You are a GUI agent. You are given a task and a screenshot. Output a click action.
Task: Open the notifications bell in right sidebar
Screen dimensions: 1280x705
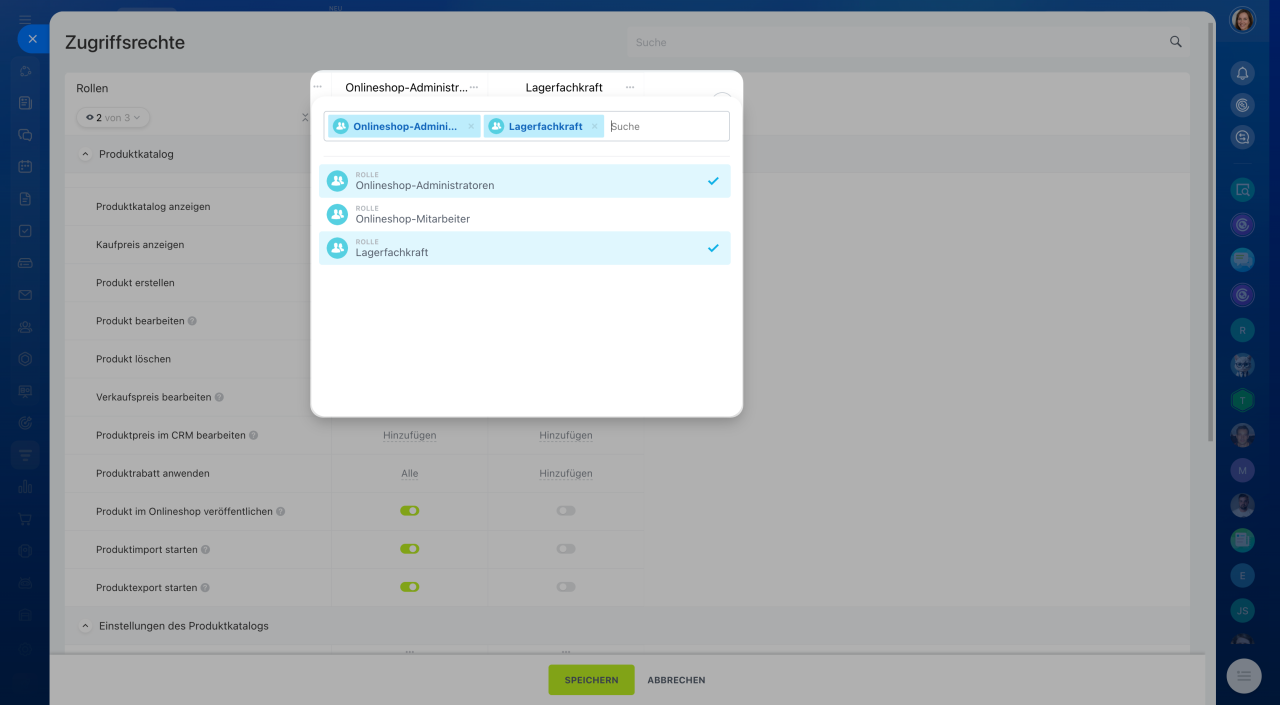tap(1242, 73)
